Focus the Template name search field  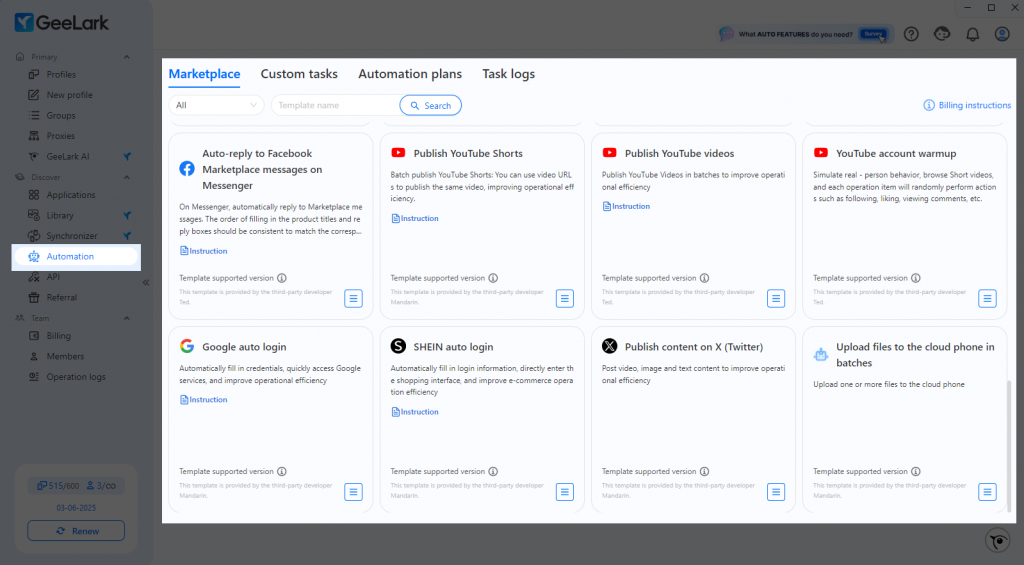(336, 105)
